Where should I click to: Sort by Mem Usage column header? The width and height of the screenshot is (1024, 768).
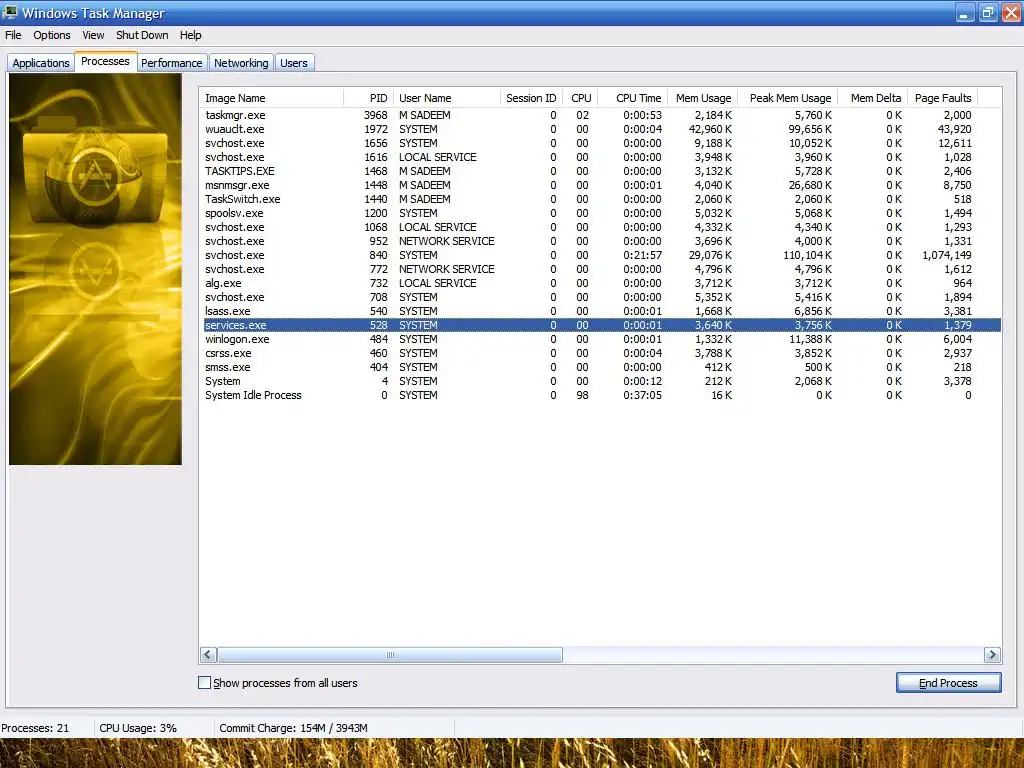pos(702,98)
